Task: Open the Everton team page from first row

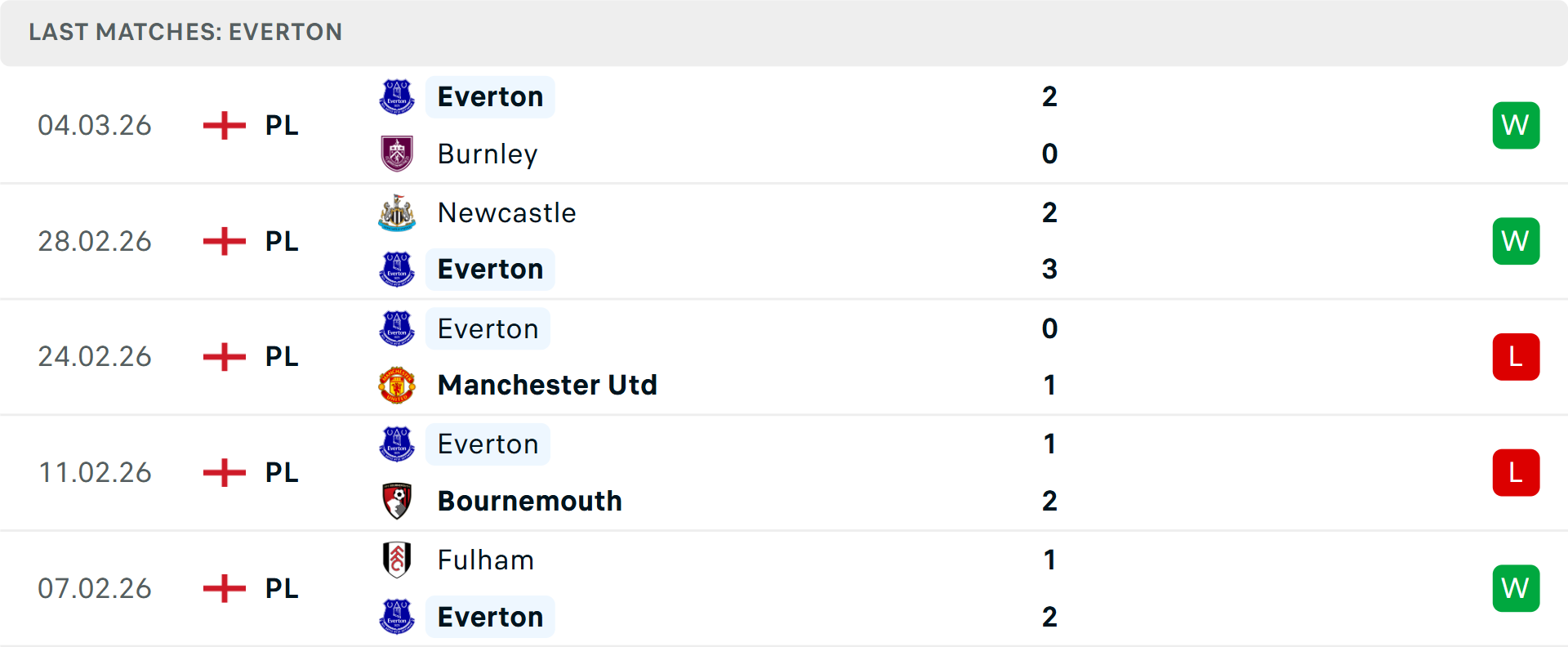Action: pos(489,96)
